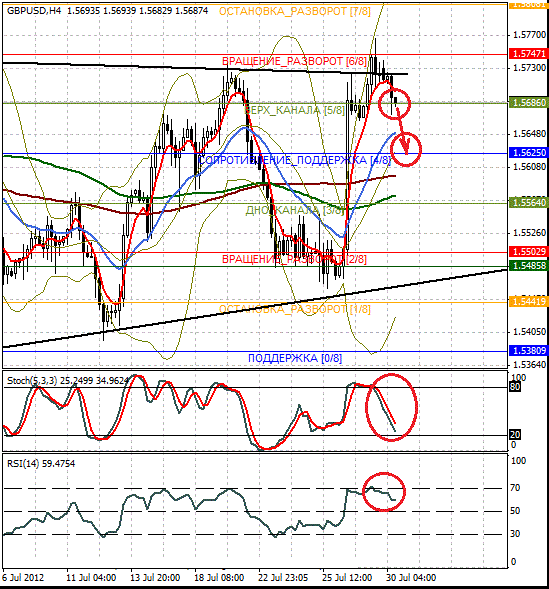Click the 30 Jul 04:00 time marker

click(x=411, y=577)
